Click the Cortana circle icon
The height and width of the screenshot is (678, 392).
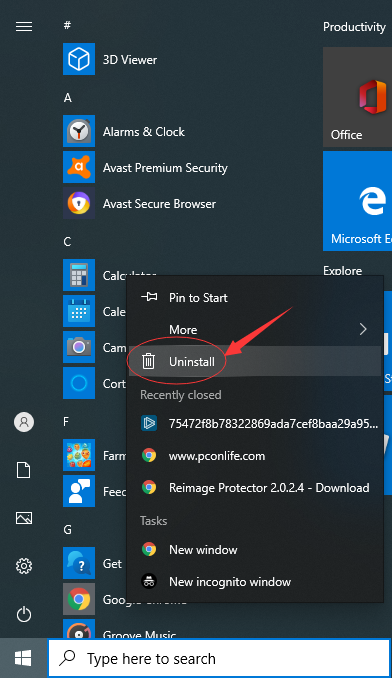79,383
